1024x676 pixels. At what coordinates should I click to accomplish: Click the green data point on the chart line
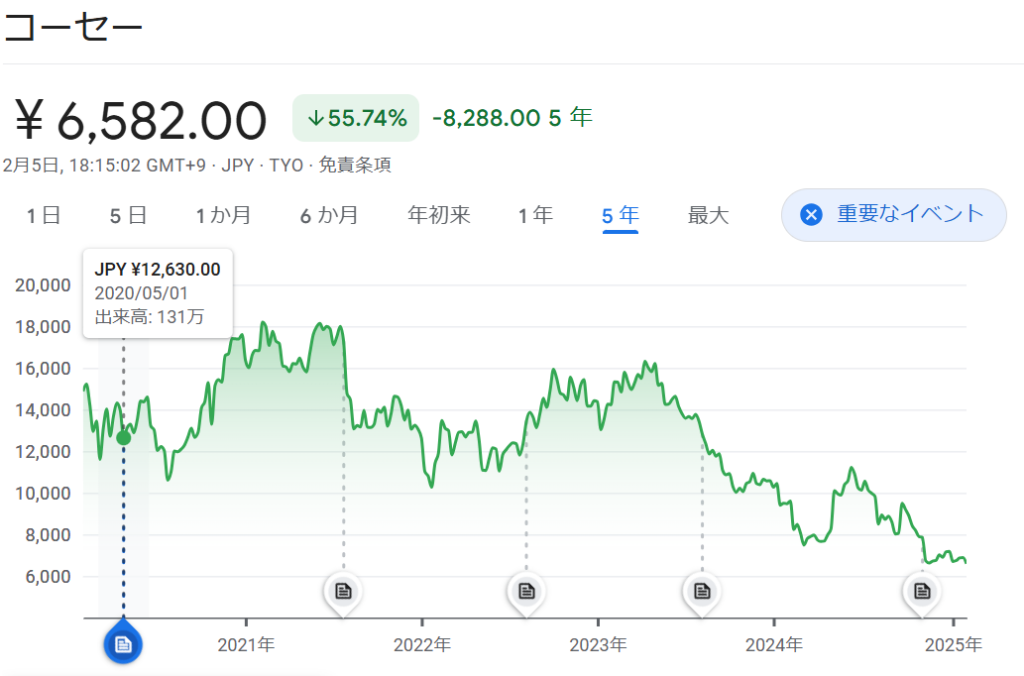pos(123,437)
